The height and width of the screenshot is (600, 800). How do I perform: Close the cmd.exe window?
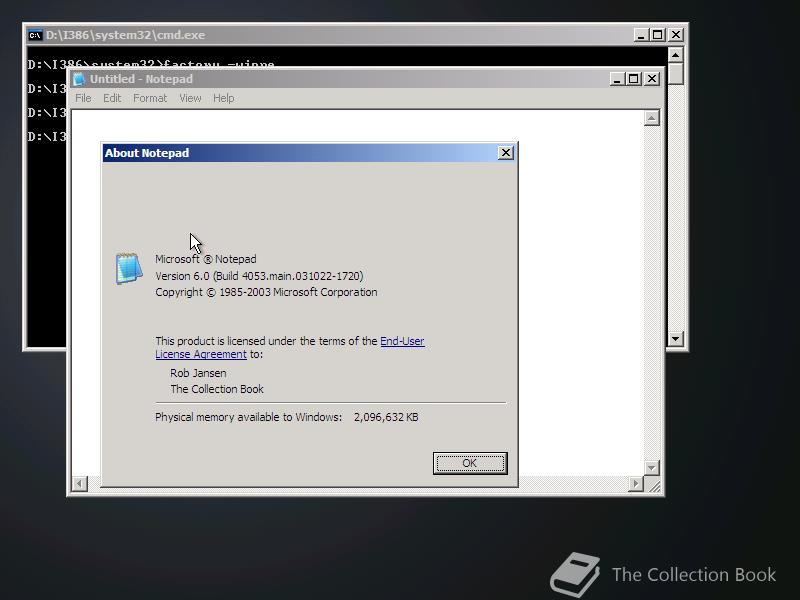point(676,35)
